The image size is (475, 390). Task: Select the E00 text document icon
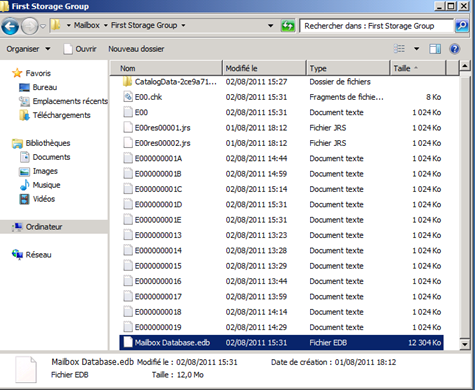(x=128, y=112)
